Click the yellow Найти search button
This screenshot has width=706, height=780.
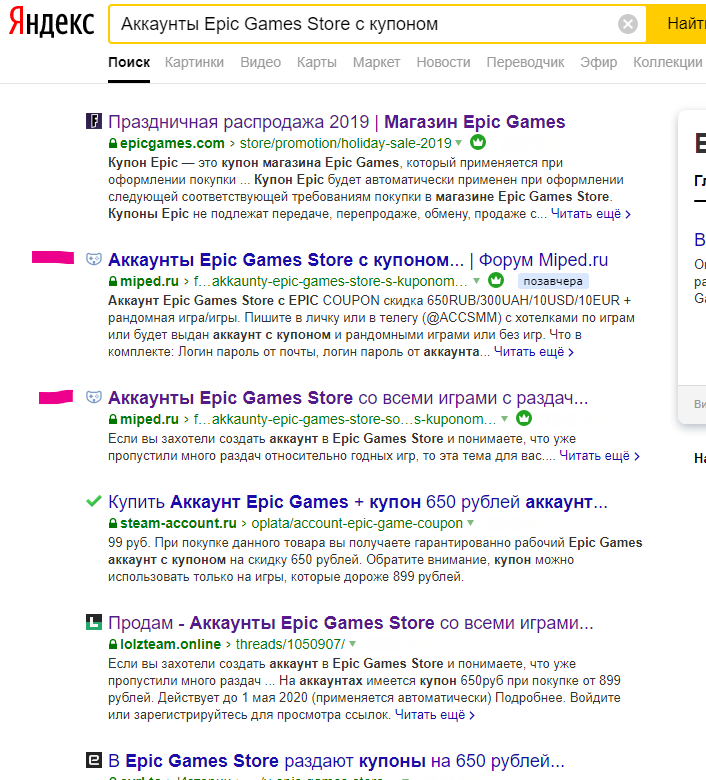coord(676,24)
